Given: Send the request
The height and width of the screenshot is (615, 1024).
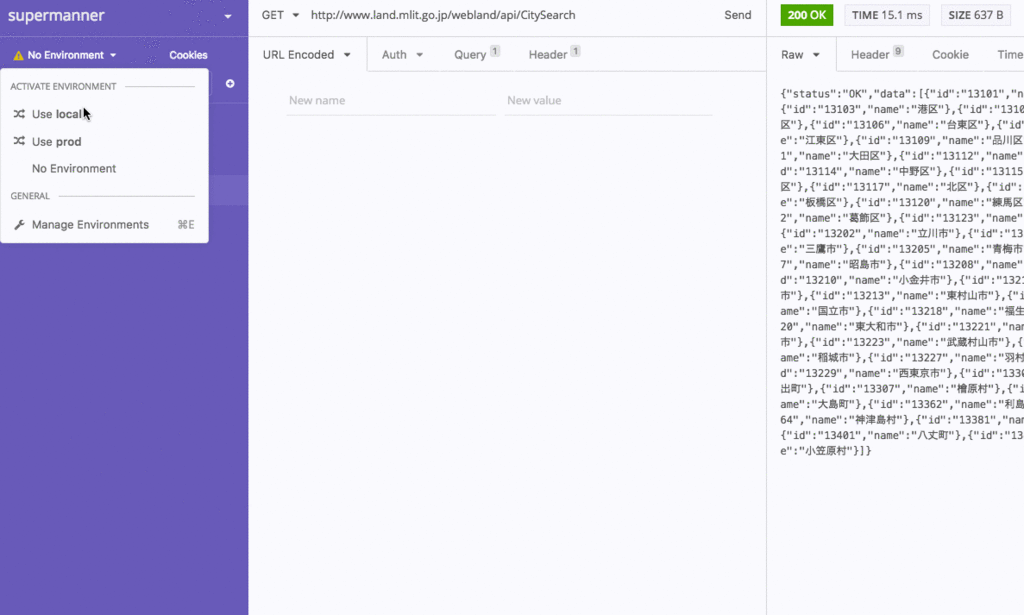Looking at the screenshot, I should click(737, 15).
